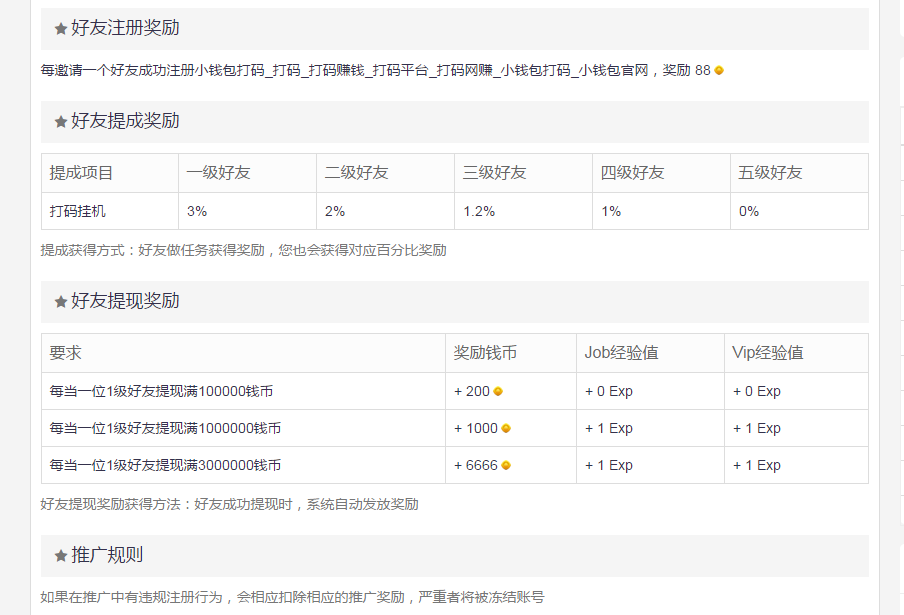904x615 pixels.
Task: Click the star icon beside 好友提成奖励
Action: click(61, 122)
